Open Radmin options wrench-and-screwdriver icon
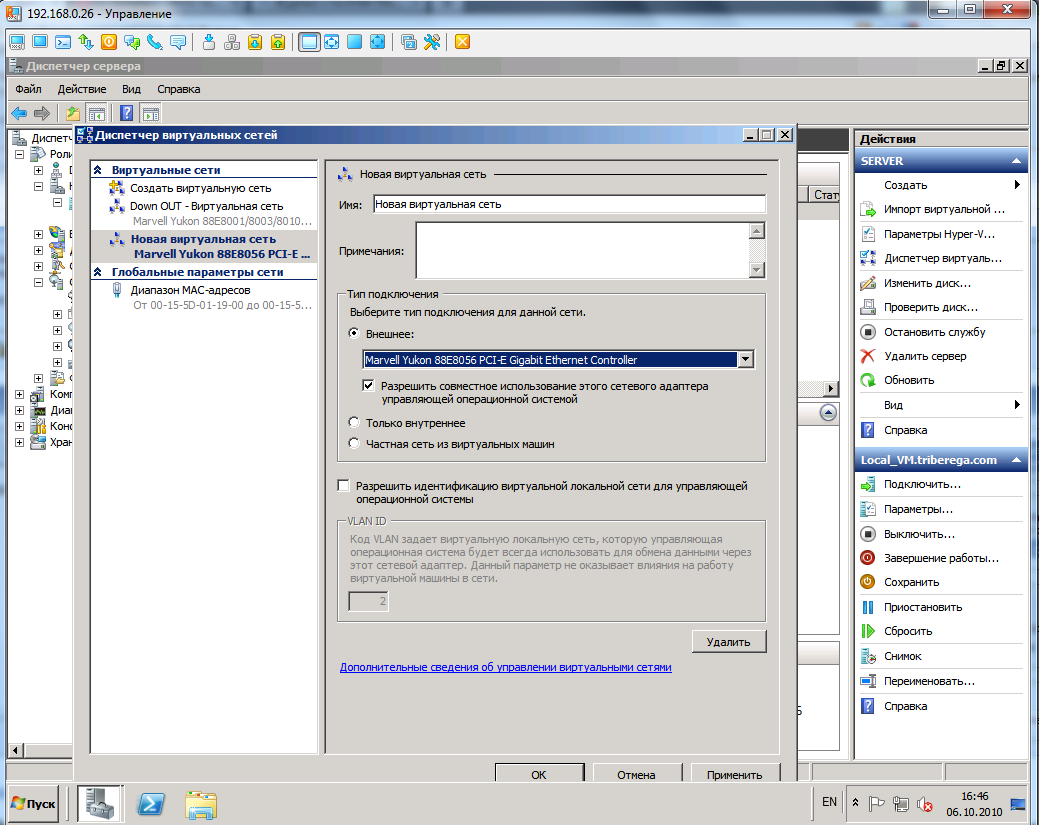The width and height of the screenshot is (1039, 825). coord(431,42)
